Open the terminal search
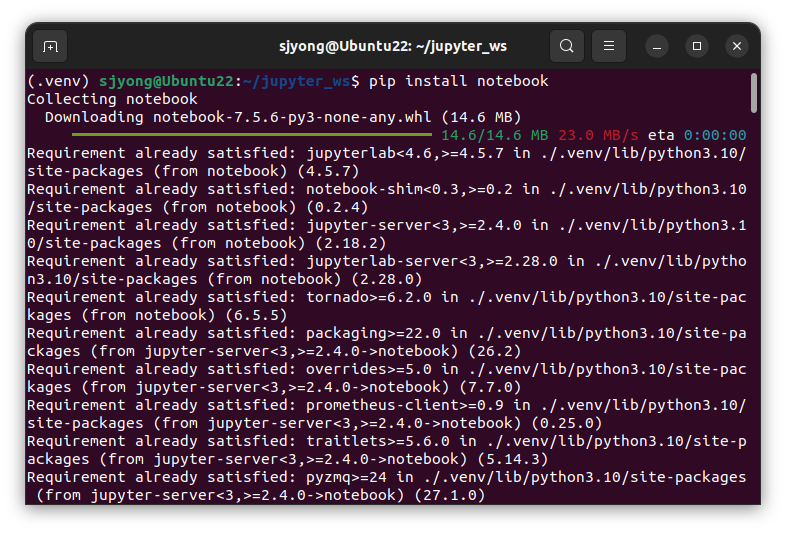786x533 pixels. pos(566,46)
